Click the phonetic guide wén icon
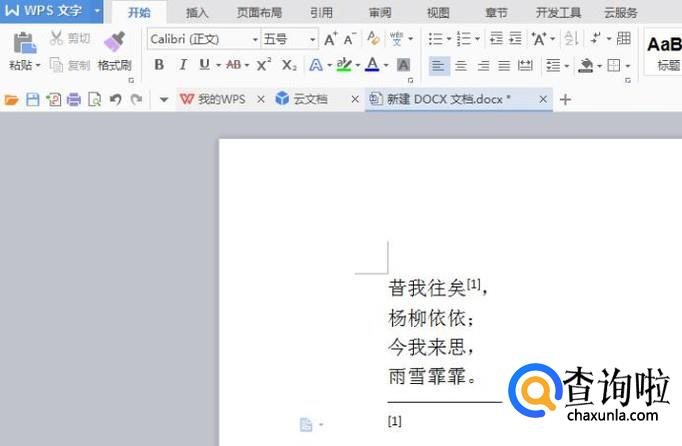Screen dimensions: 682x446 [x=396, y=39]
